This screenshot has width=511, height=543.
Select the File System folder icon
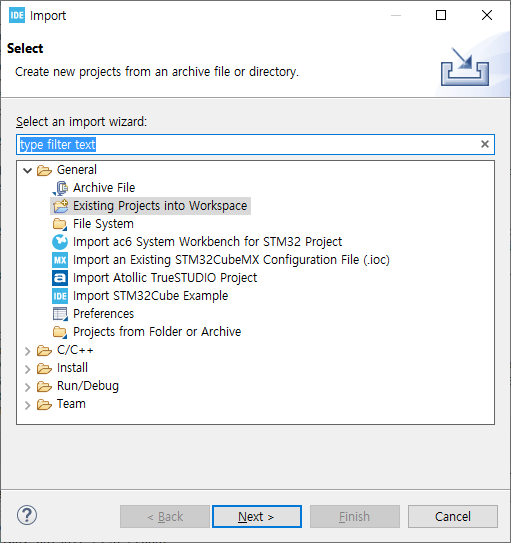(x=60, y=224)
